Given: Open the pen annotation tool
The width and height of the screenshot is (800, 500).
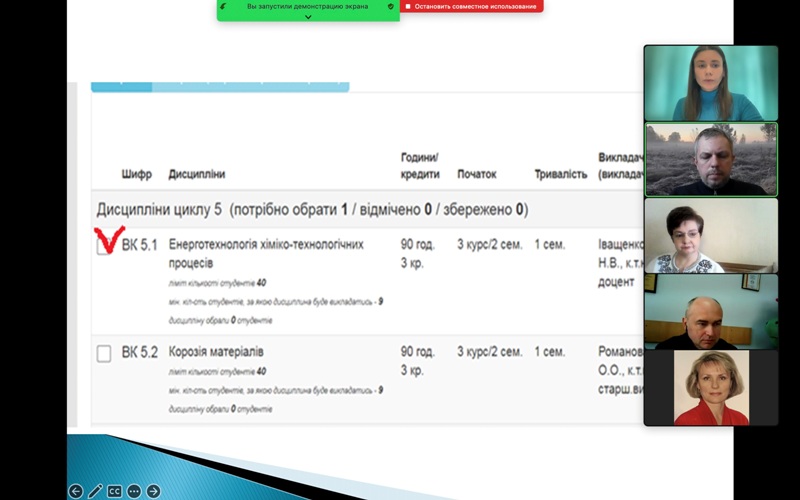Looking at the screenshot, I should click(x=95, y=491).
